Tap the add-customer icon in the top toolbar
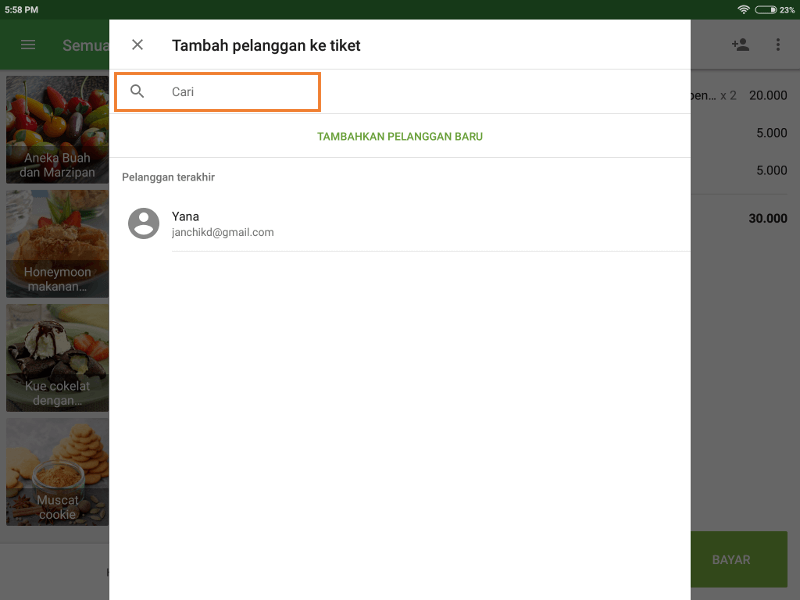 pyautogui.click(x=741, y=44)
